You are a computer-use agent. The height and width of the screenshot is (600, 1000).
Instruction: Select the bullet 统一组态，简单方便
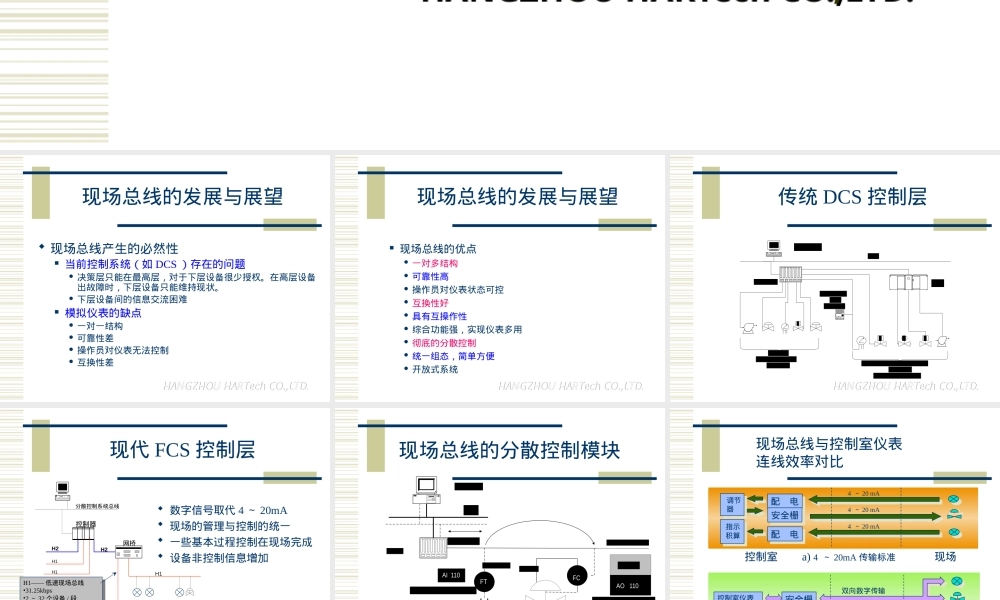point(453,356)
